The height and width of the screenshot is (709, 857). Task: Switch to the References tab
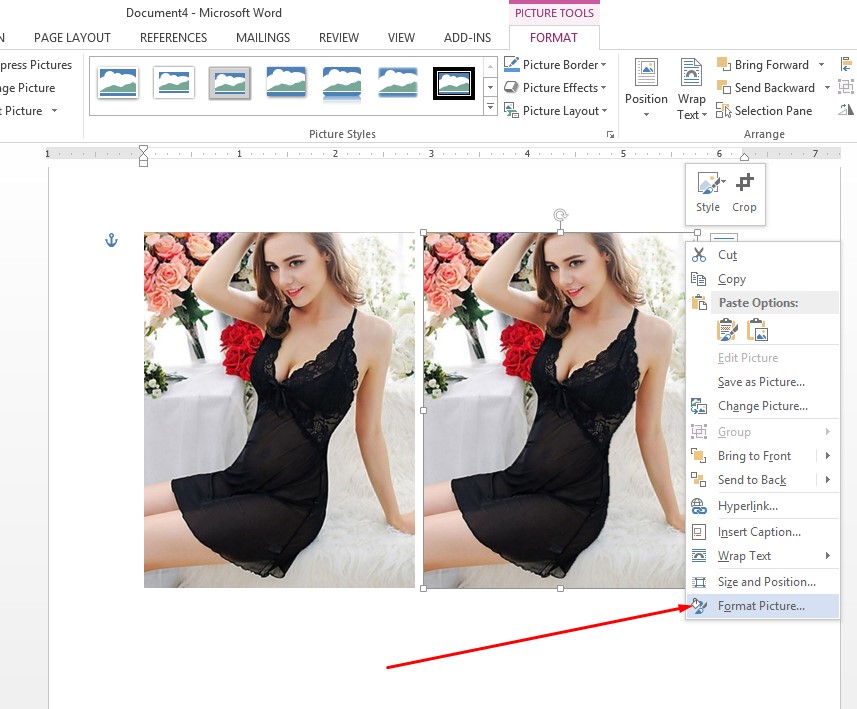173,37
